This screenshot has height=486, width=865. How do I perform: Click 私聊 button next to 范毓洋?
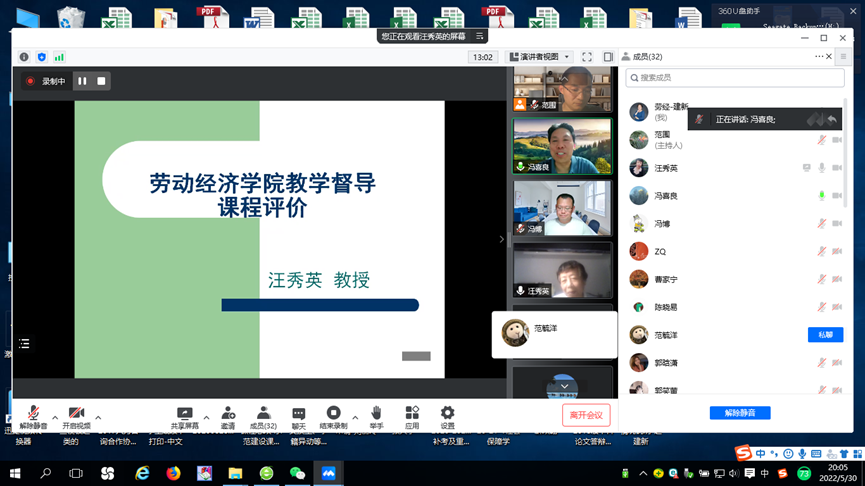click(825, 335)
